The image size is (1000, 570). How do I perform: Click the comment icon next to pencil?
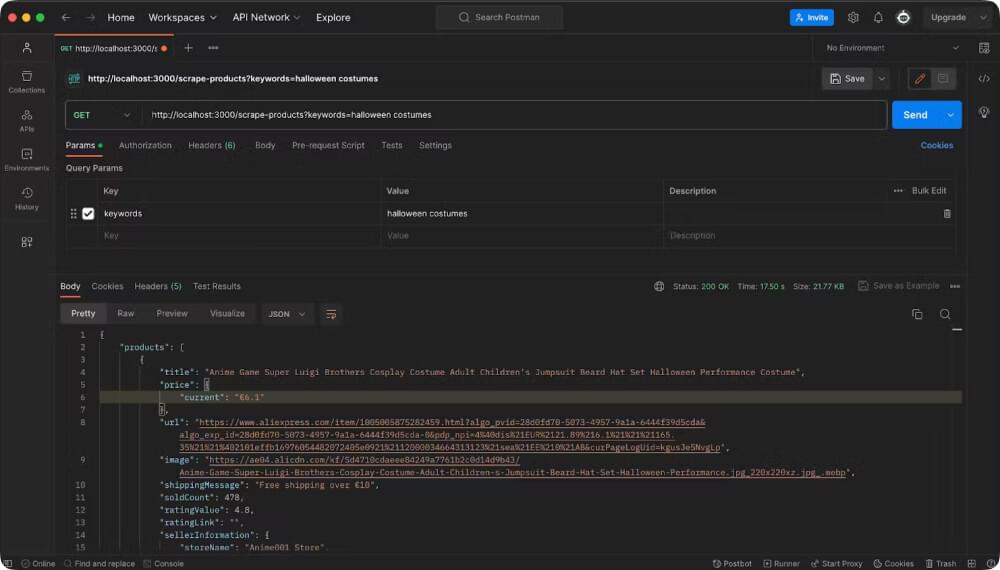(x=943, y=78)
